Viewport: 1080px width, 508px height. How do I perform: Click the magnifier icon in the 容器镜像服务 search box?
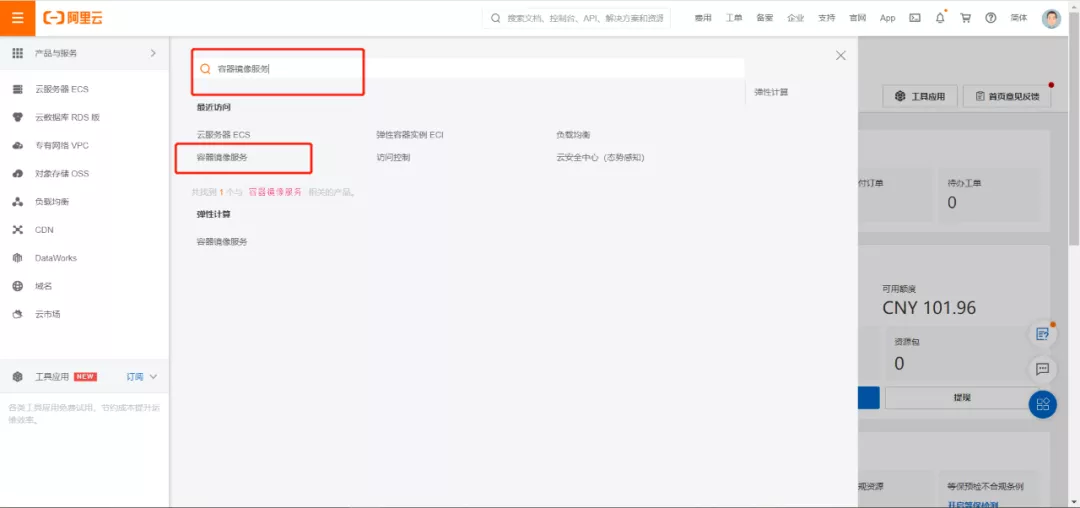pyautogui.click(x=205, y=69)
